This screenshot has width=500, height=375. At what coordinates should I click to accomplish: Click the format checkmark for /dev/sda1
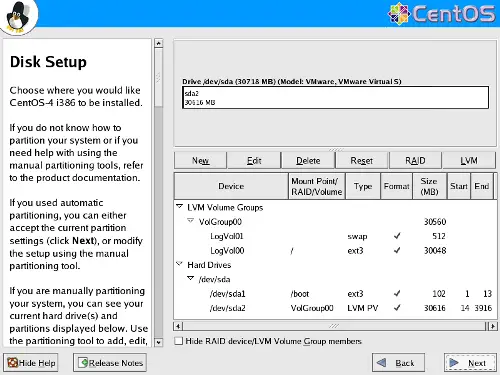[x=397, y=293]
